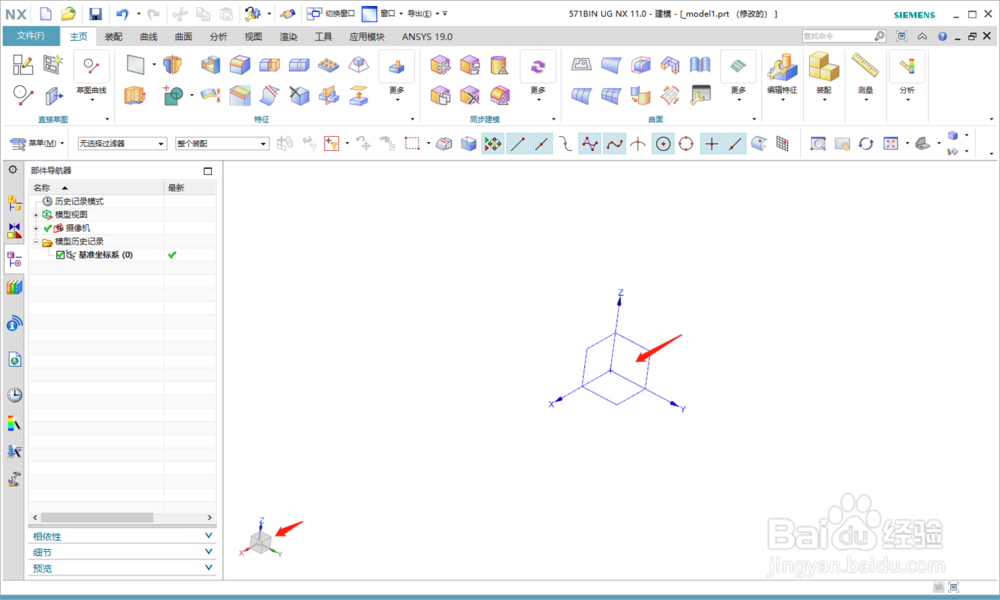Image resolution: width=1000 pixels, height=600 pixels.
Task: Click the Through Curves surface icon
Action: pyautogui.click(x=581, y=96)
